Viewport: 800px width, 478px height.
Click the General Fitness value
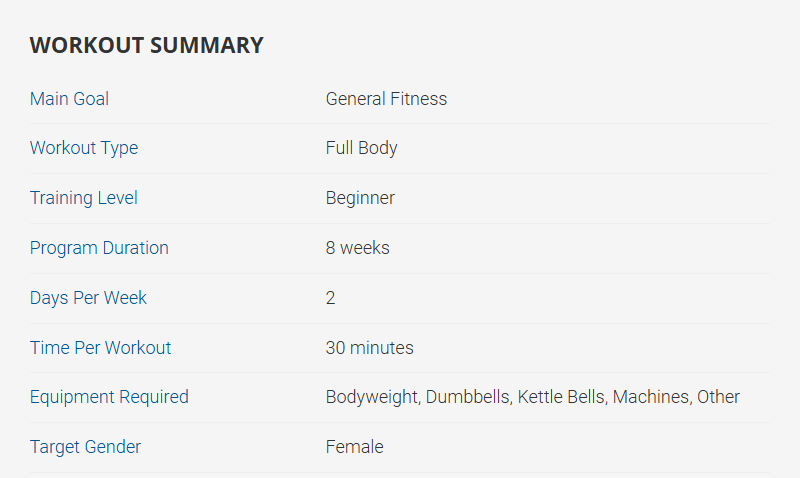[x=386, y=99]
